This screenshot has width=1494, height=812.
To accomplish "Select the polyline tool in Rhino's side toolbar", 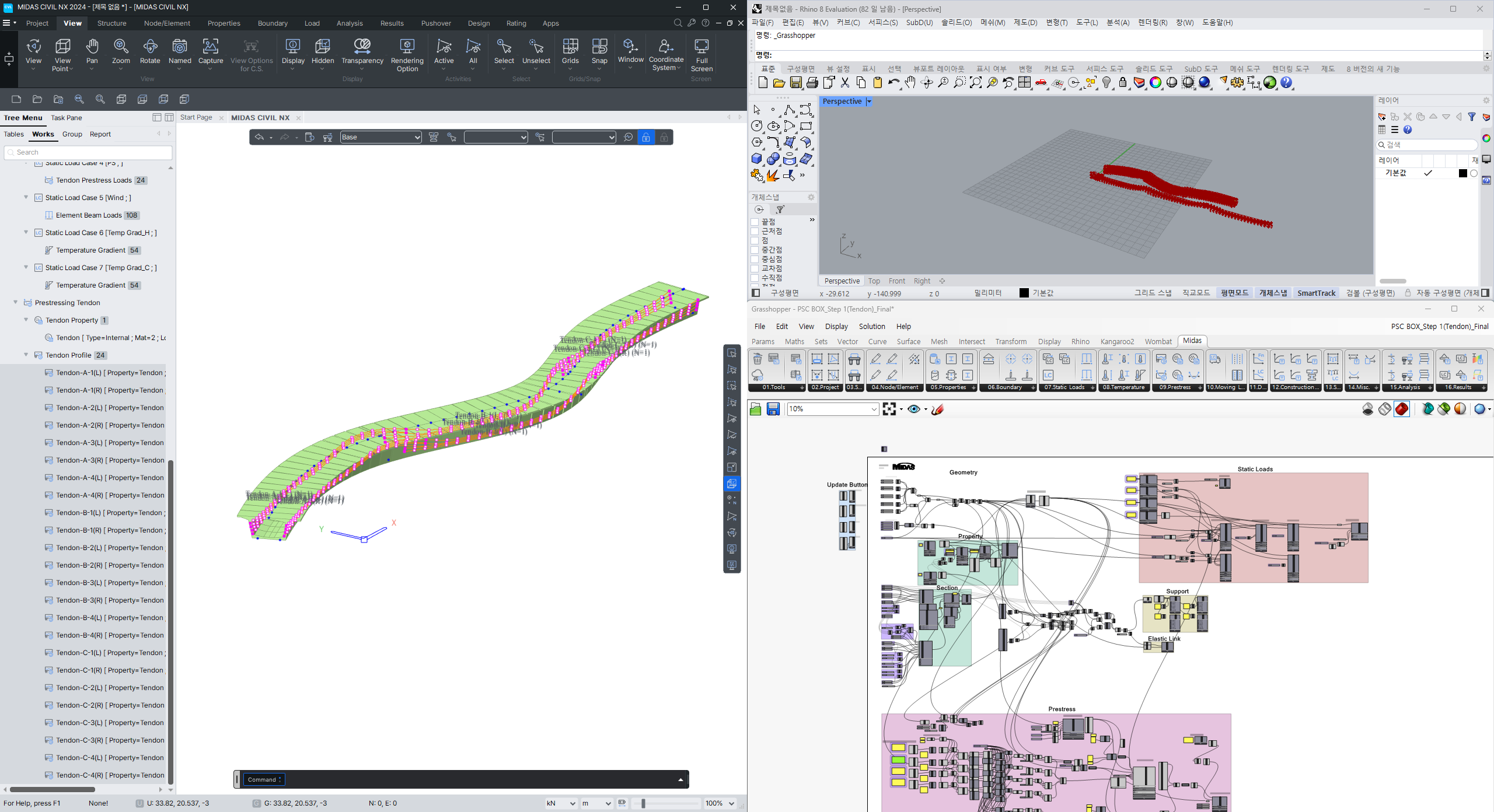I will click(x=790, y=109).
